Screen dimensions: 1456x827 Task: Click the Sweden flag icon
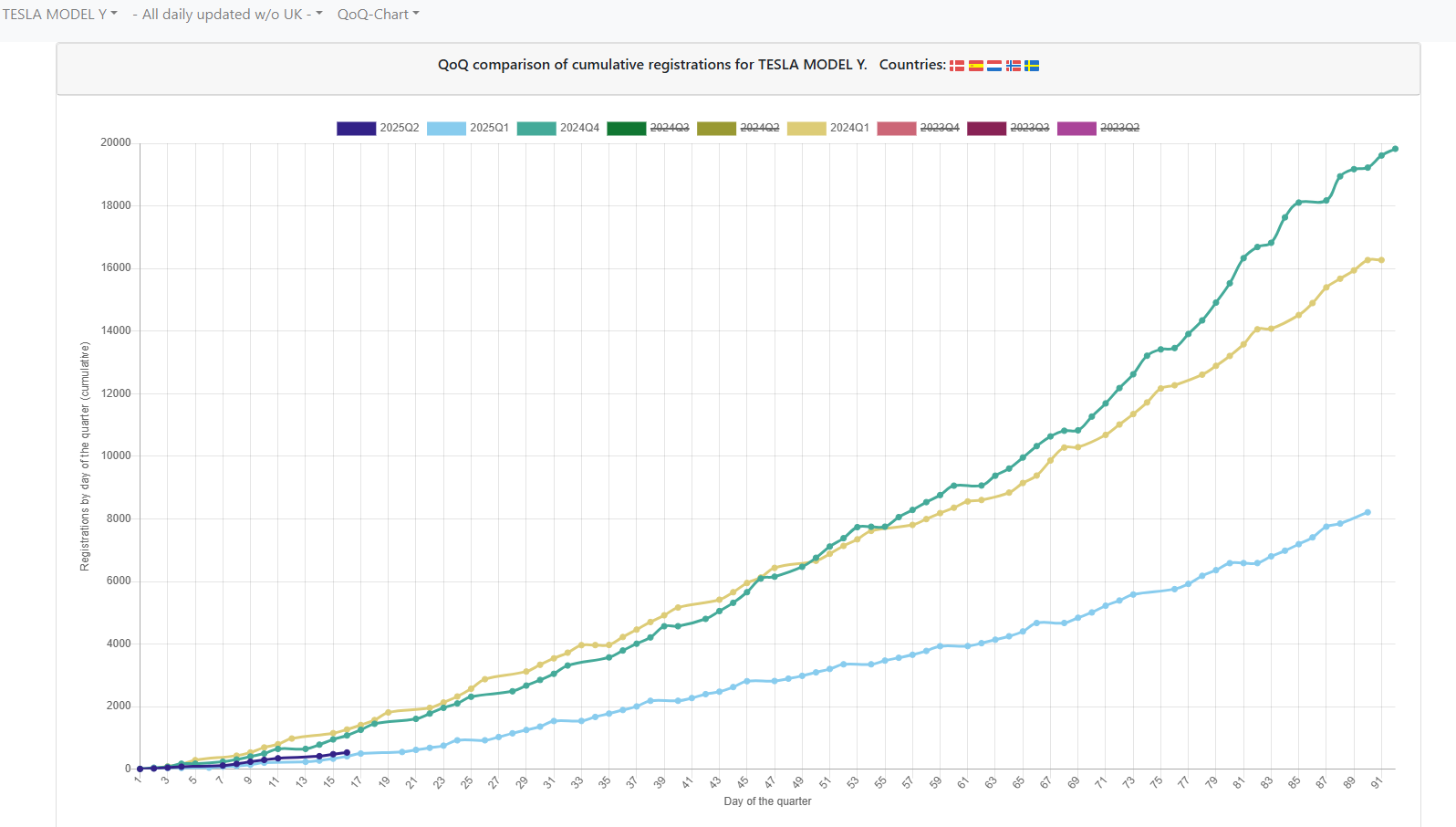point(1032,66)
